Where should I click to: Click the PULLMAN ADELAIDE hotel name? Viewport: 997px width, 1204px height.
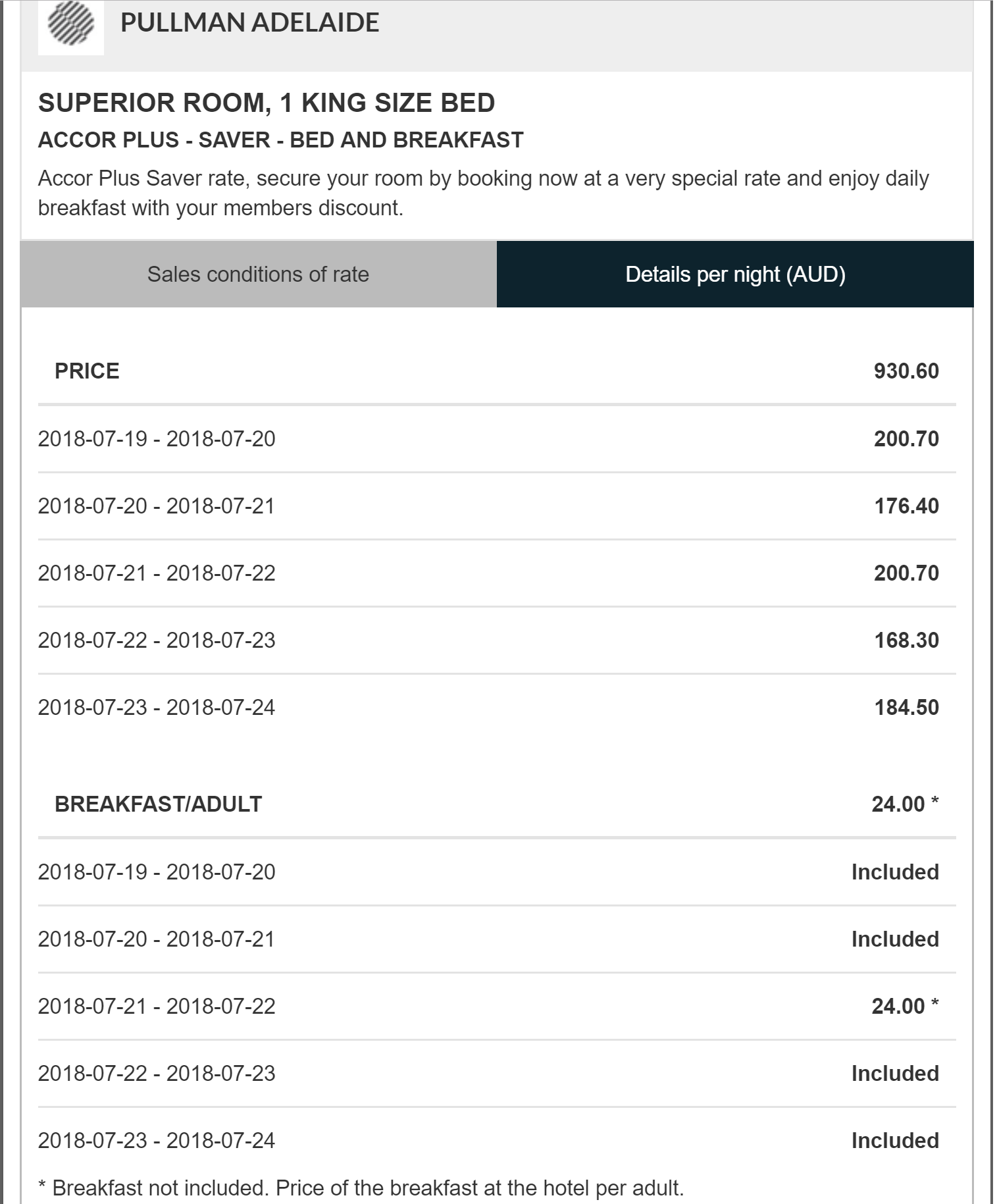249,23
